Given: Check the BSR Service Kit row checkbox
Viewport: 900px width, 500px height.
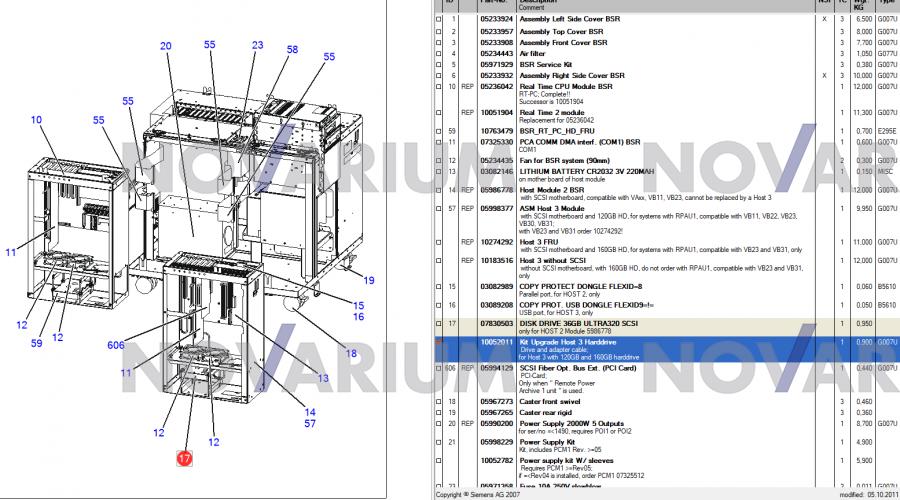Looking at the screenshot, I should coord(437,64).
